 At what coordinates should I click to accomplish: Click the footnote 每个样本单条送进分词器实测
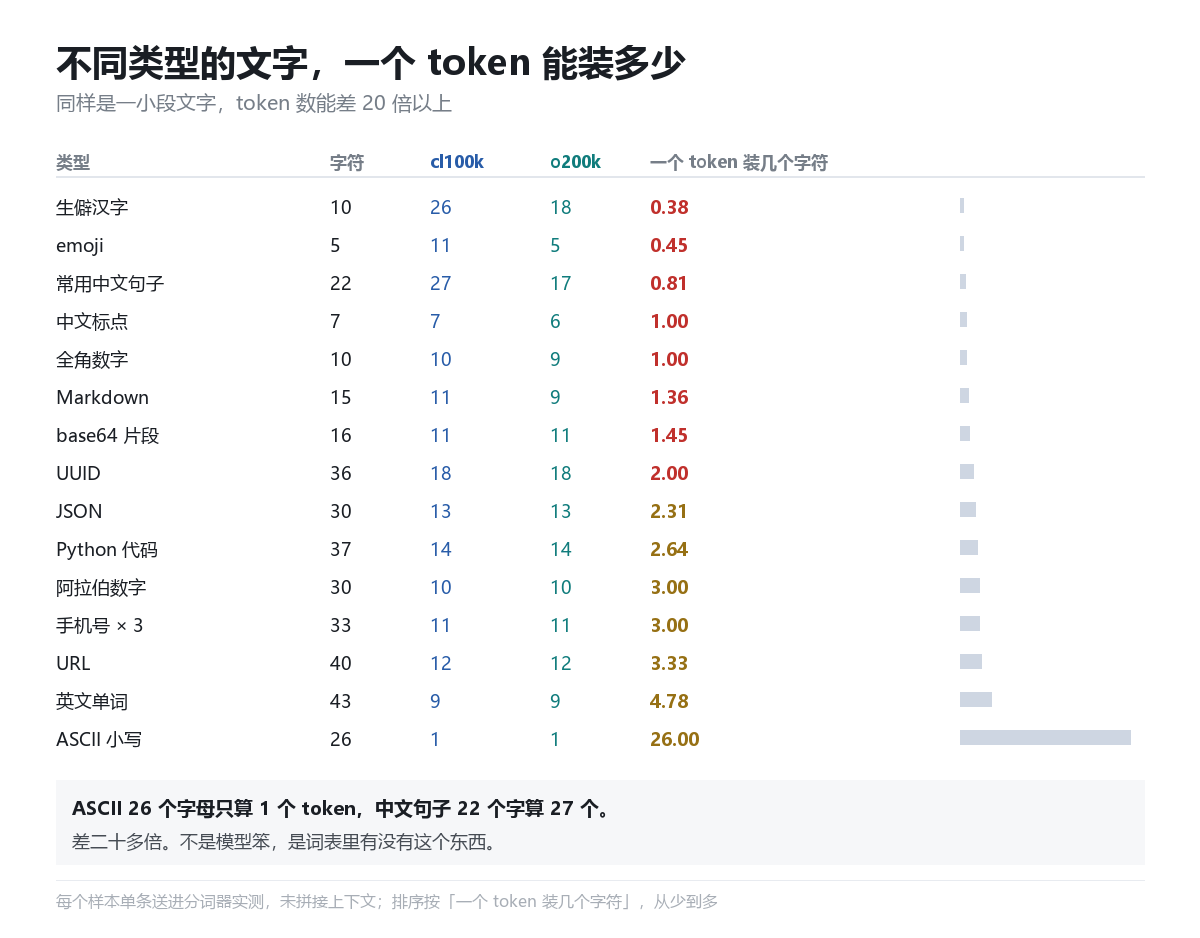point(387,902)
